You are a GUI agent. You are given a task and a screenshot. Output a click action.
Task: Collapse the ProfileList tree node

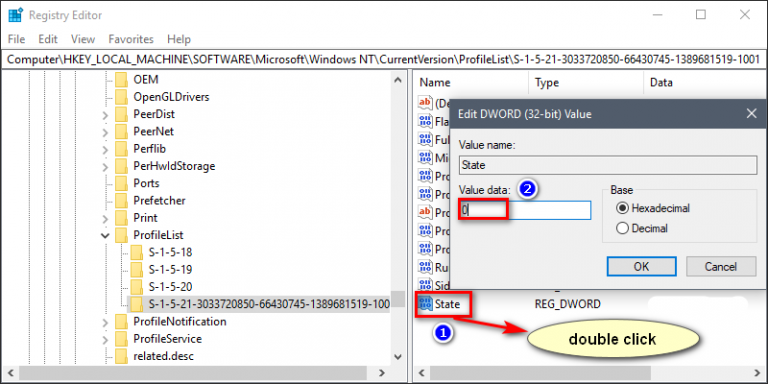[105, 236]
